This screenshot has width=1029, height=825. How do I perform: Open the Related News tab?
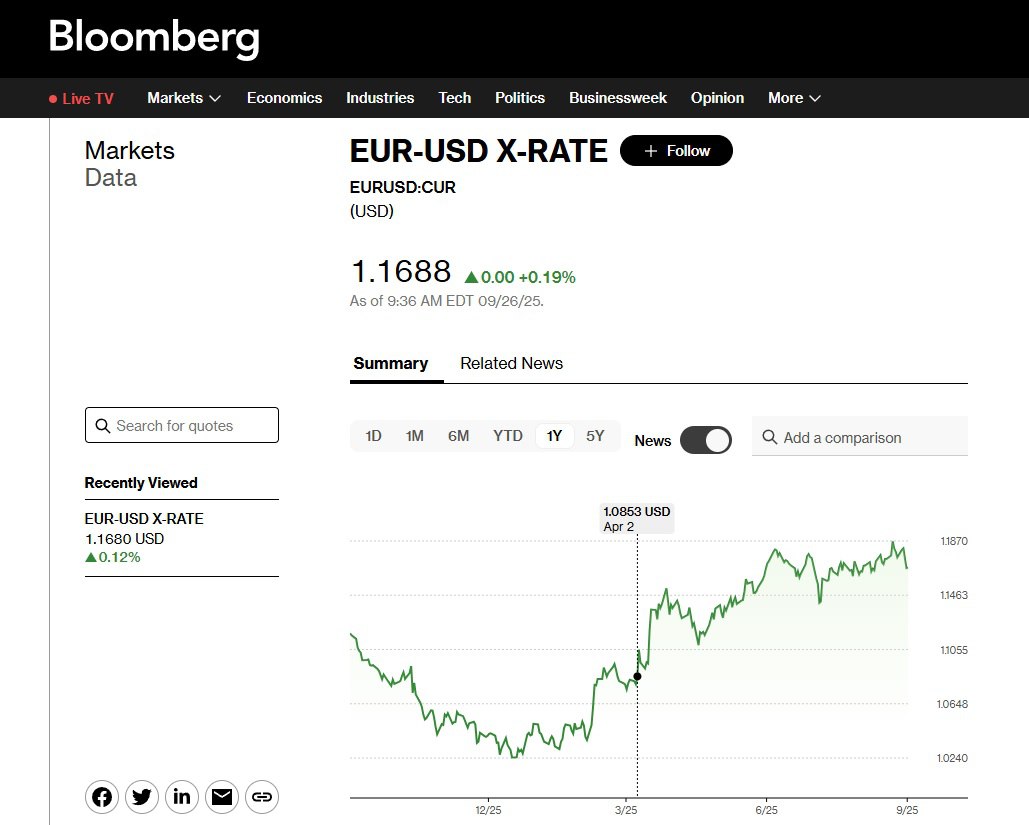511,364
